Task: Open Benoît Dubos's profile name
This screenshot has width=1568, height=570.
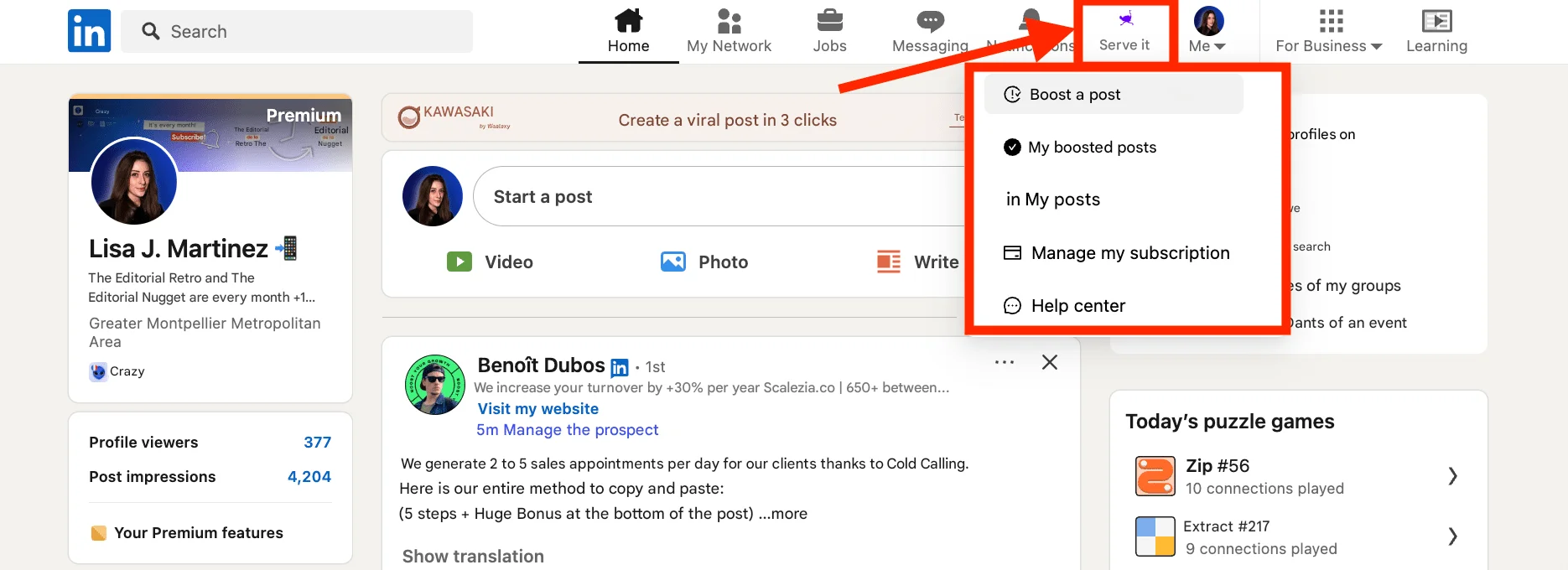Action: click(x=541, y=365)
